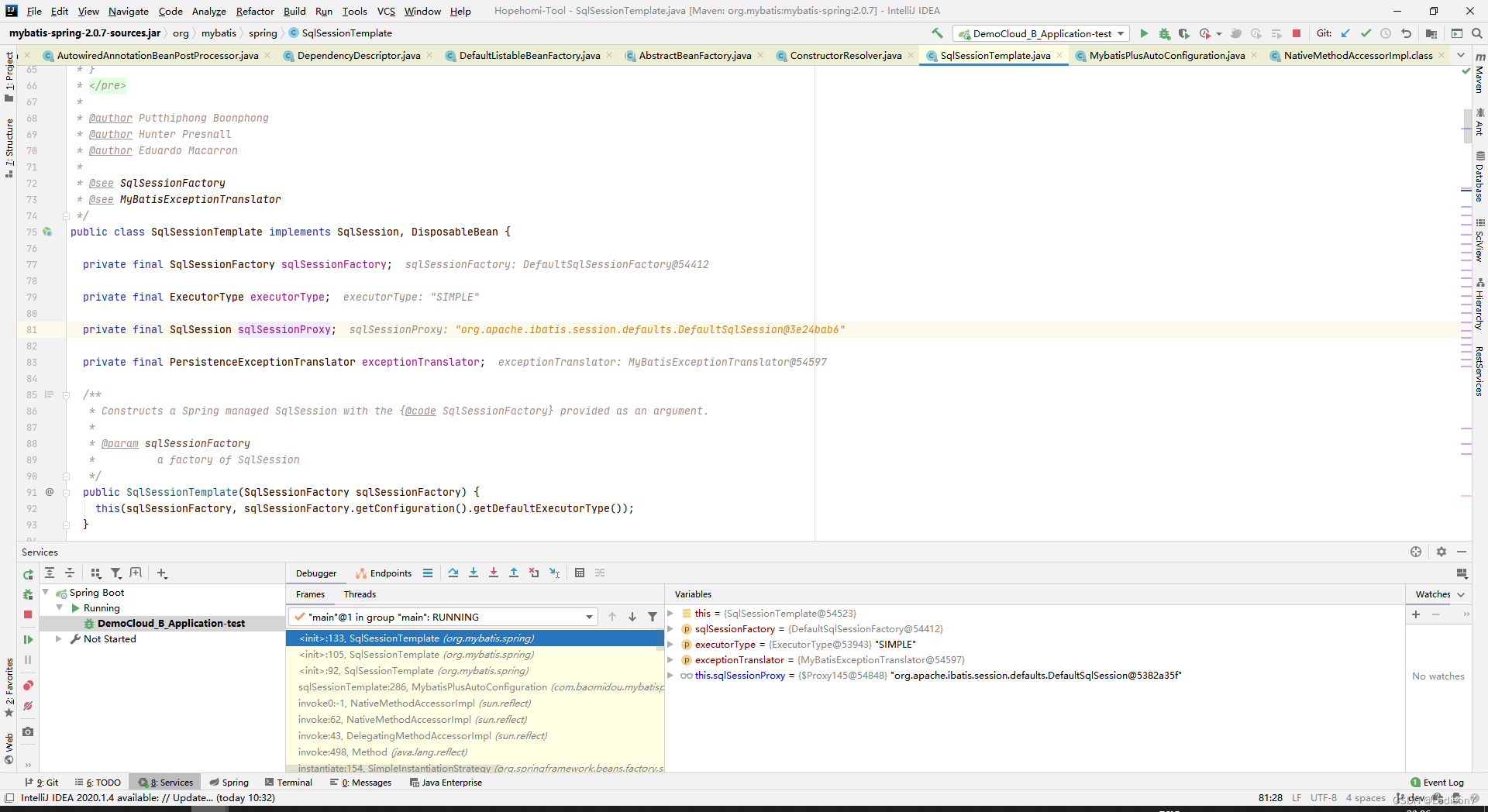Click Resume Program in the Services sidebar
Screen dimensions: 1488x812
(x=28, y=639)
